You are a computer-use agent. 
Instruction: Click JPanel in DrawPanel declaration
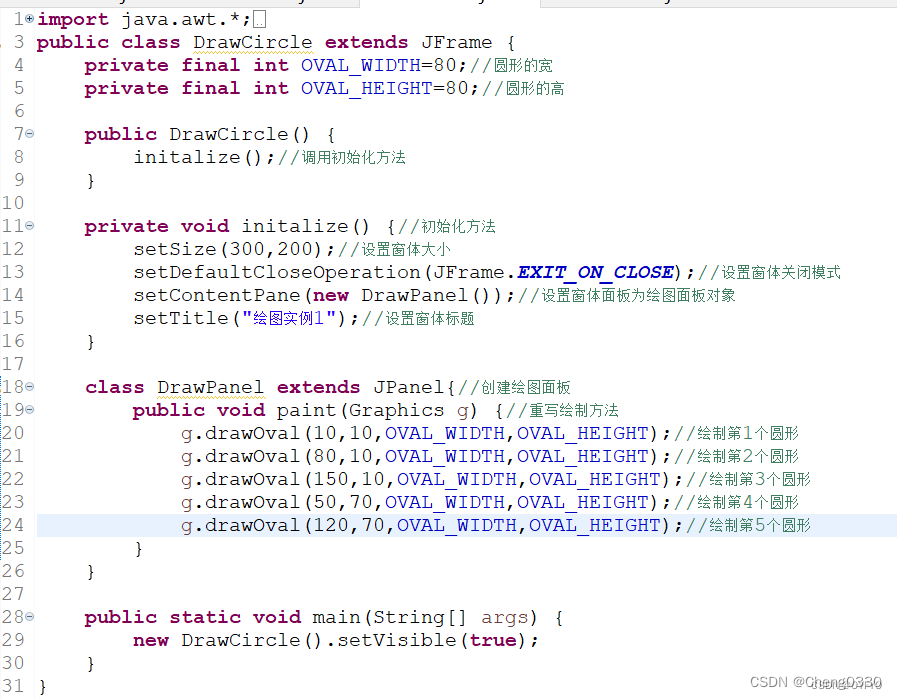(x=408, y=387)
